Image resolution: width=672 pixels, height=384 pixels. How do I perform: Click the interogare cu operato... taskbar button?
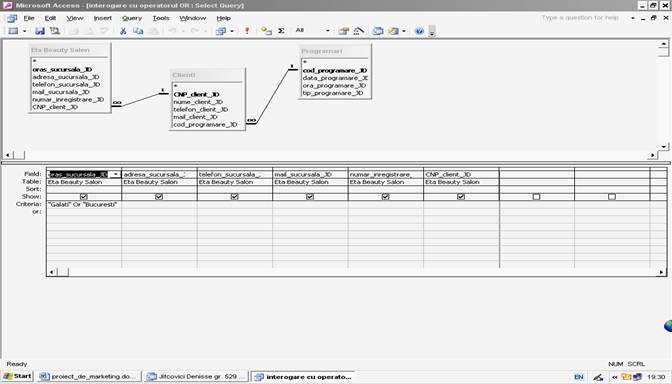303,376
